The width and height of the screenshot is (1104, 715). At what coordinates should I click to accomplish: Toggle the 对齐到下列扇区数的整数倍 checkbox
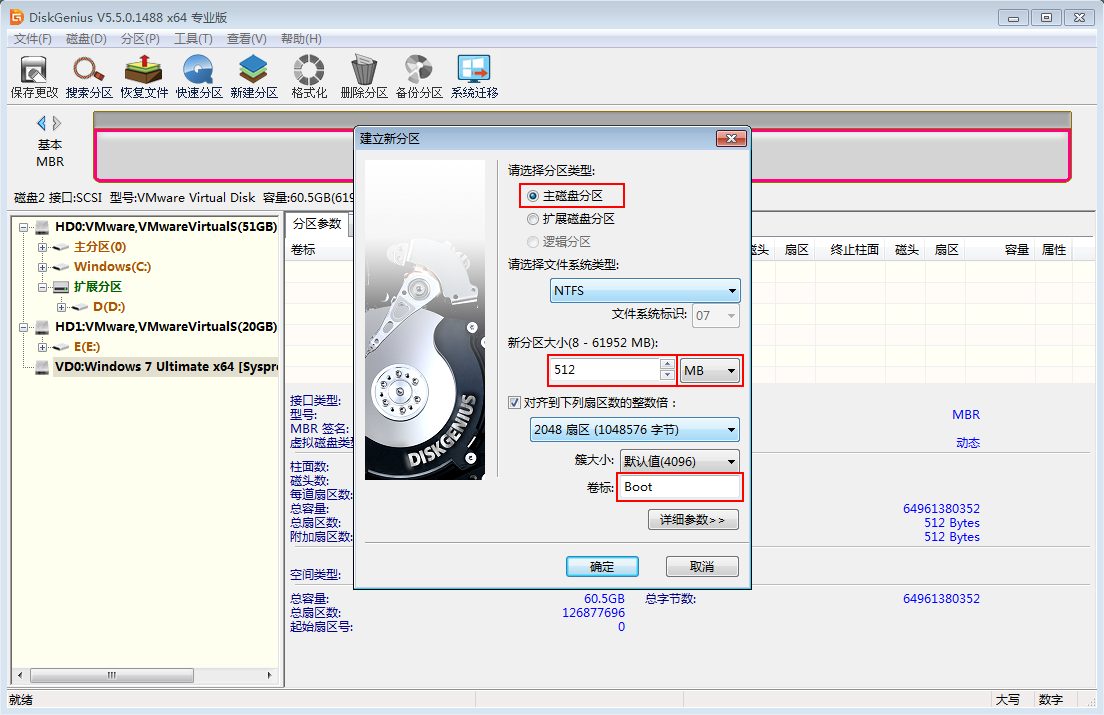(x=515, y=403)
